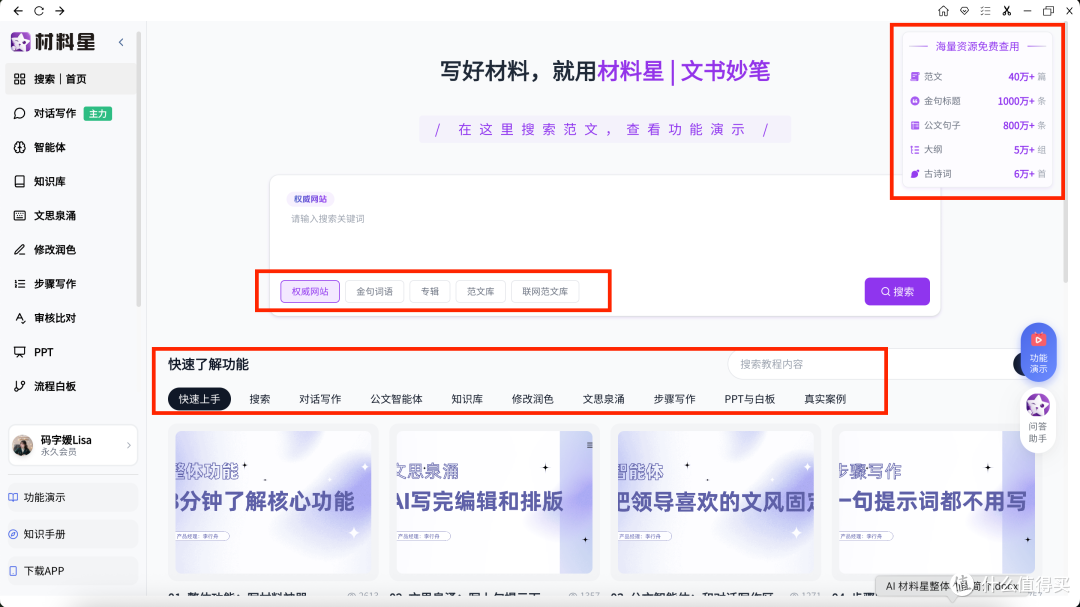1080x607 pixels.
Task: Switch to the 真实案例 tab
Action: tap(825, 399)
